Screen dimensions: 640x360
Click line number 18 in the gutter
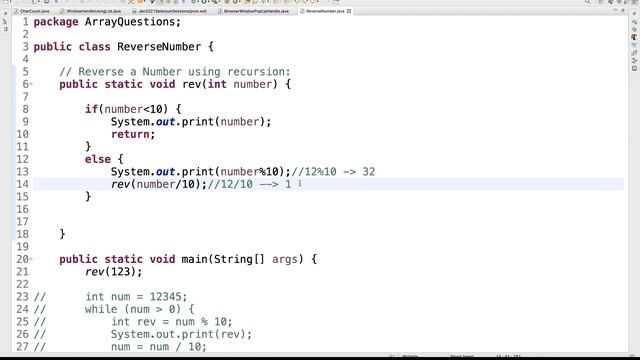(22, 234)
